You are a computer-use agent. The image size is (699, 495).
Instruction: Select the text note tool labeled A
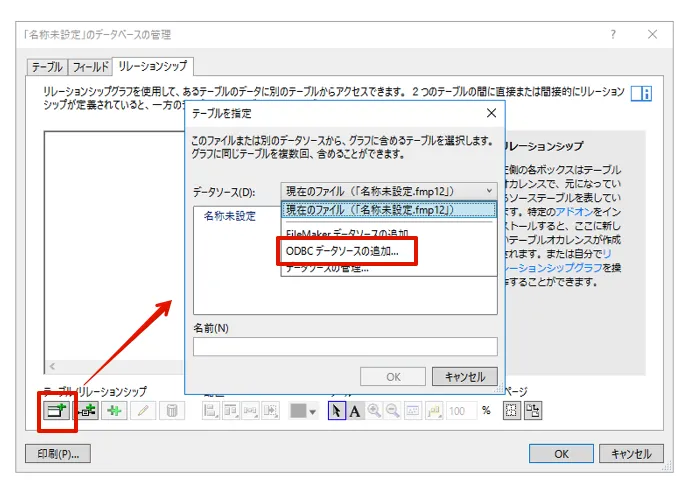coord(355,411)
